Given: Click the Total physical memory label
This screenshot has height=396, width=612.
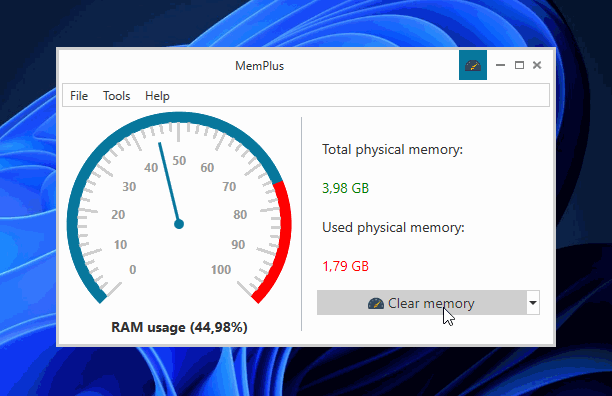Looking at the screenshot, I should [x=392, y=150].
